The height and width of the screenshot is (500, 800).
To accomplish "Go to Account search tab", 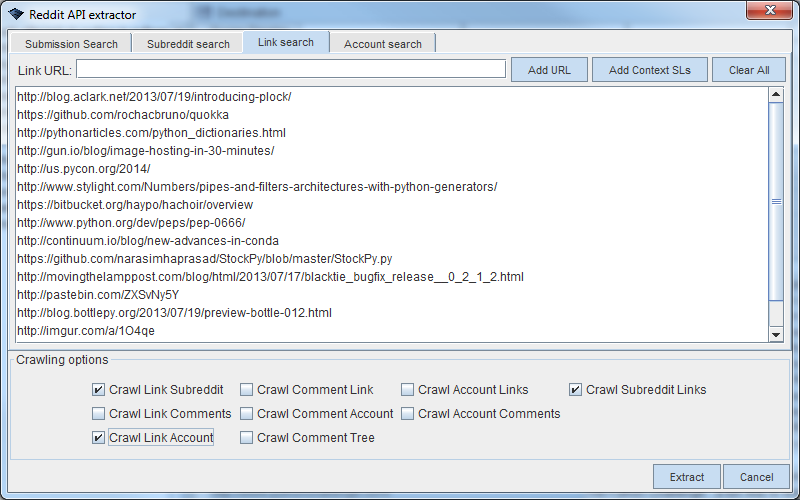I will (383, 44).
